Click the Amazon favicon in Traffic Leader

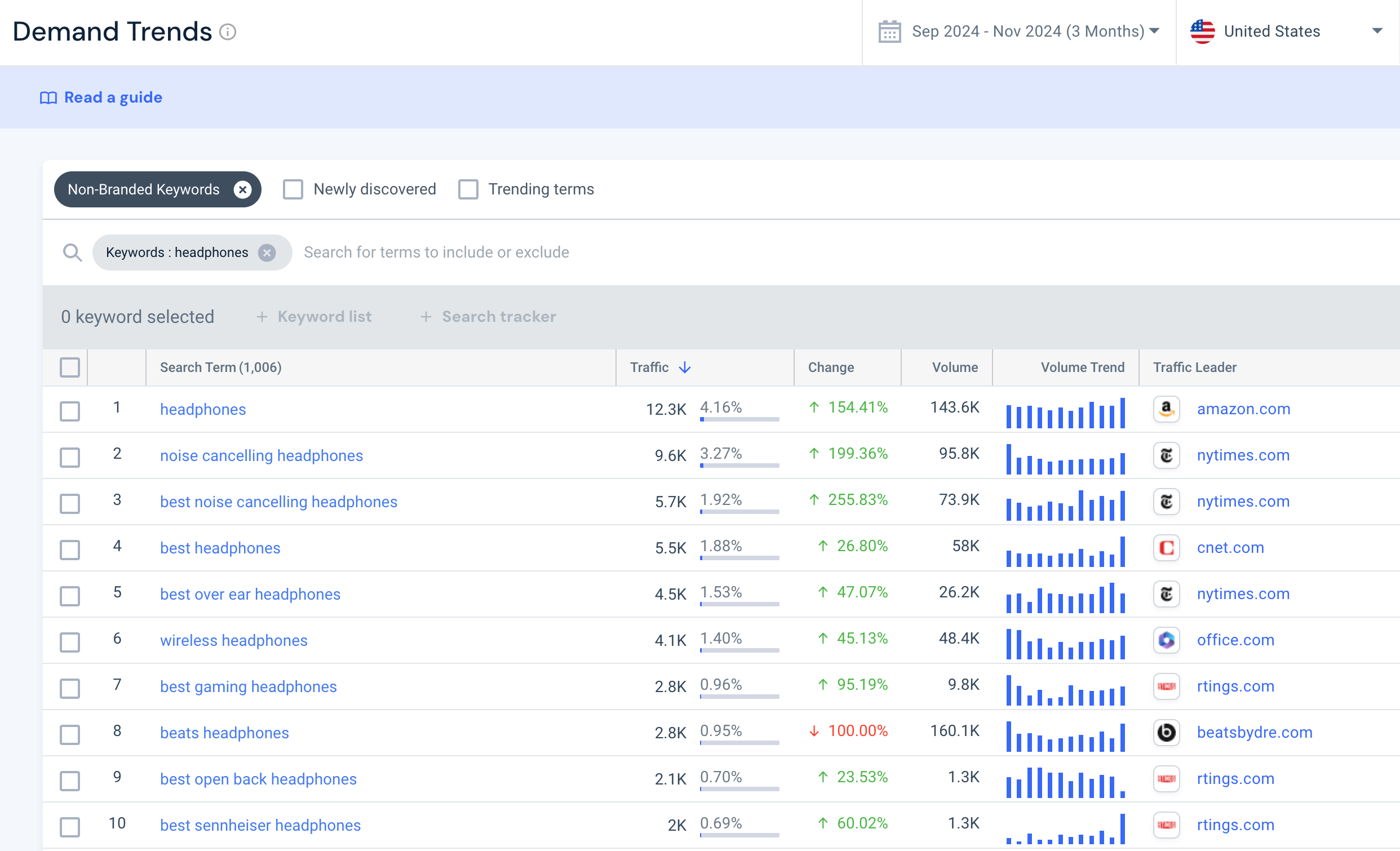(1167, 409)
